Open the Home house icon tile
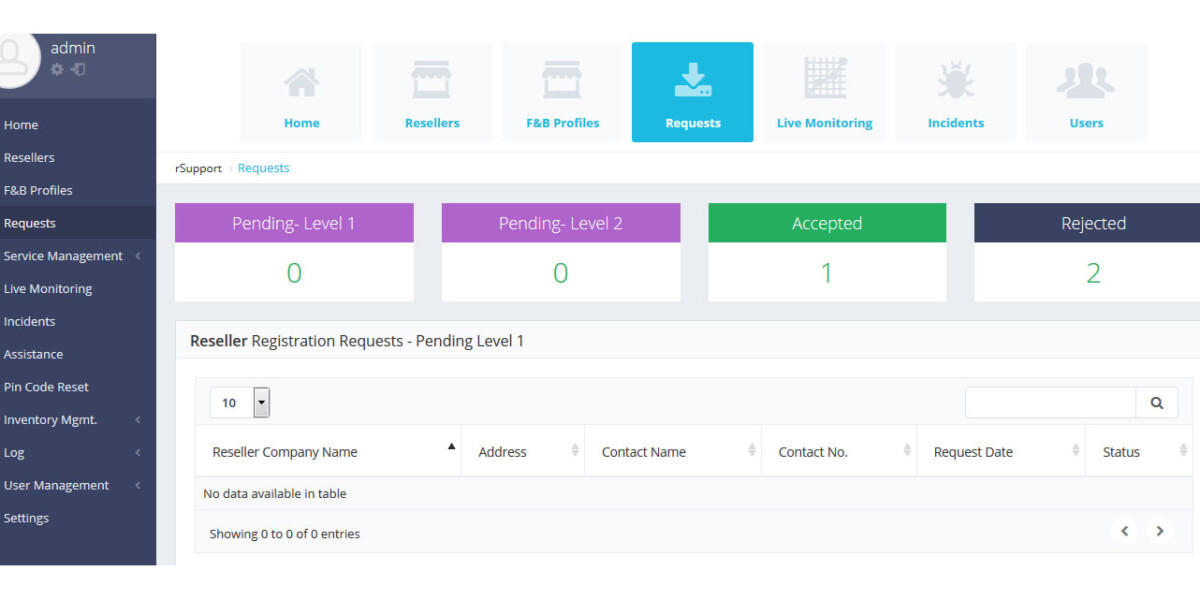 click(x=301, y=92)
